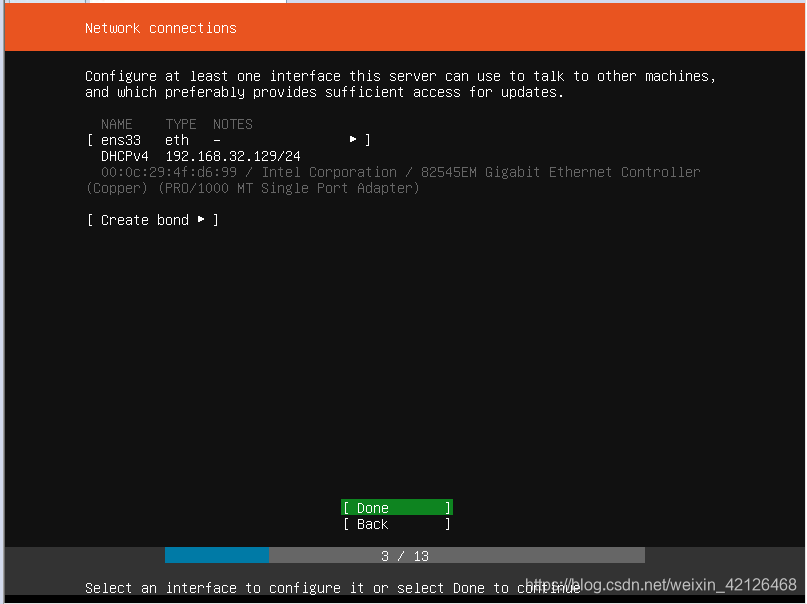807x604 pixels.
Task: Open the Create bond option
Action: (x=152, y=220)
